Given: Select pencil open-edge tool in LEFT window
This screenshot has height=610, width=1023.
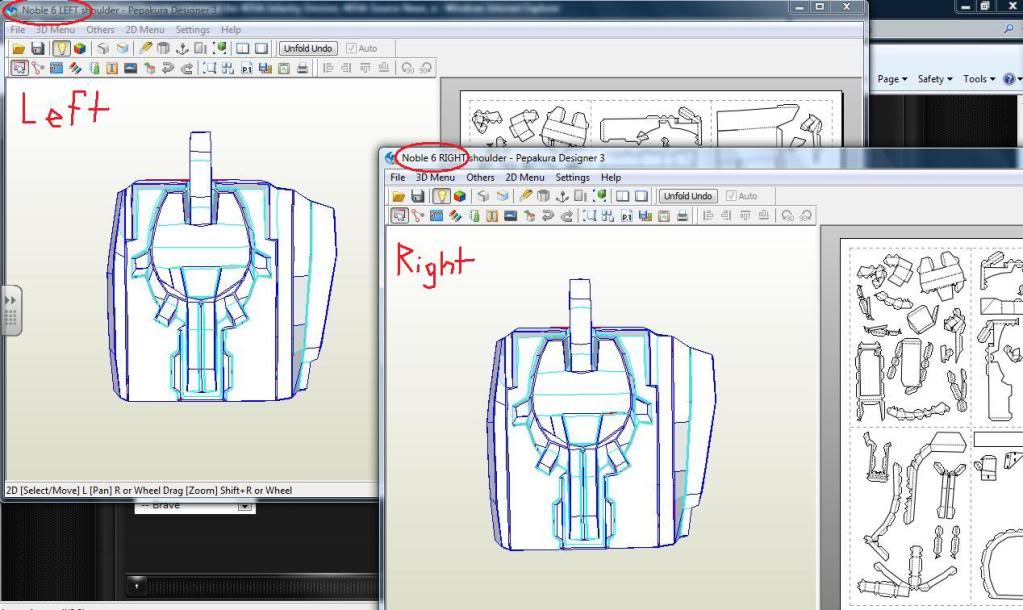Looking at the screenshot, I should 145,48.
